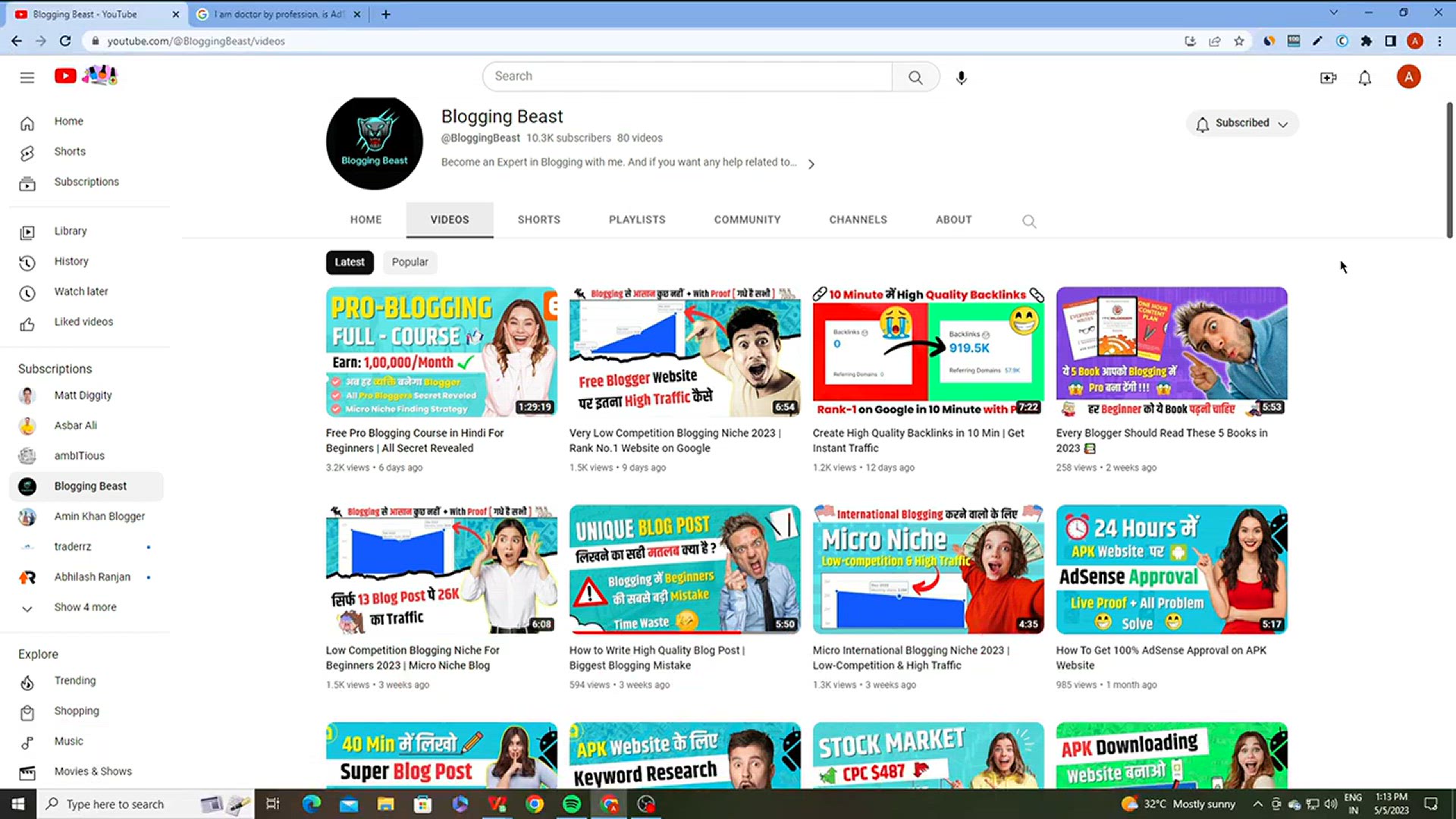Switch to PLAYLISTS channel tab
Viewport: 1456px width, 819px height.
click(637, 220)
